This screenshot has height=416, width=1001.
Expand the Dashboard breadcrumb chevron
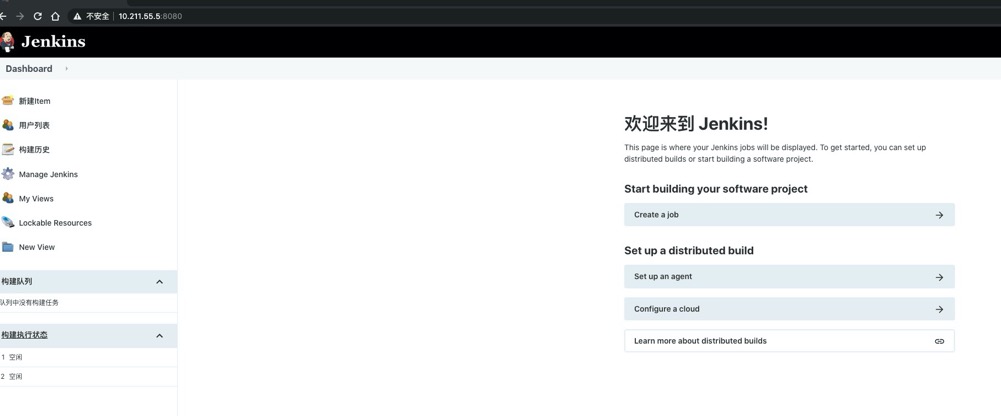point(67,69)
